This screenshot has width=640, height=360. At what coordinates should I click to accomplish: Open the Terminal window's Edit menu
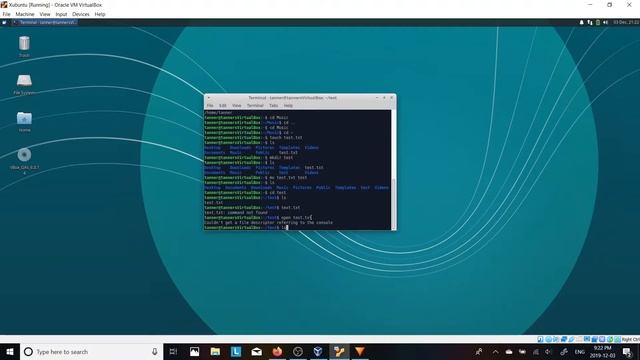(x=222, y=105)
